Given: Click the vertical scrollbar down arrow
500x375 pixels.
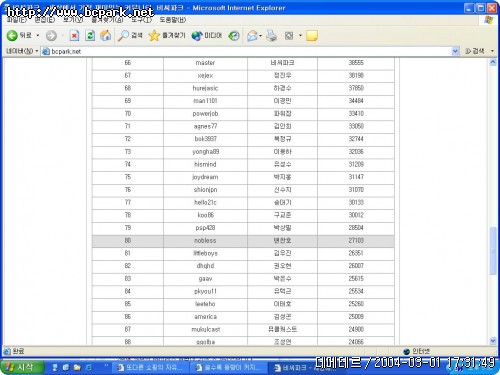Looking at the screenshot, I should (493, 341).
